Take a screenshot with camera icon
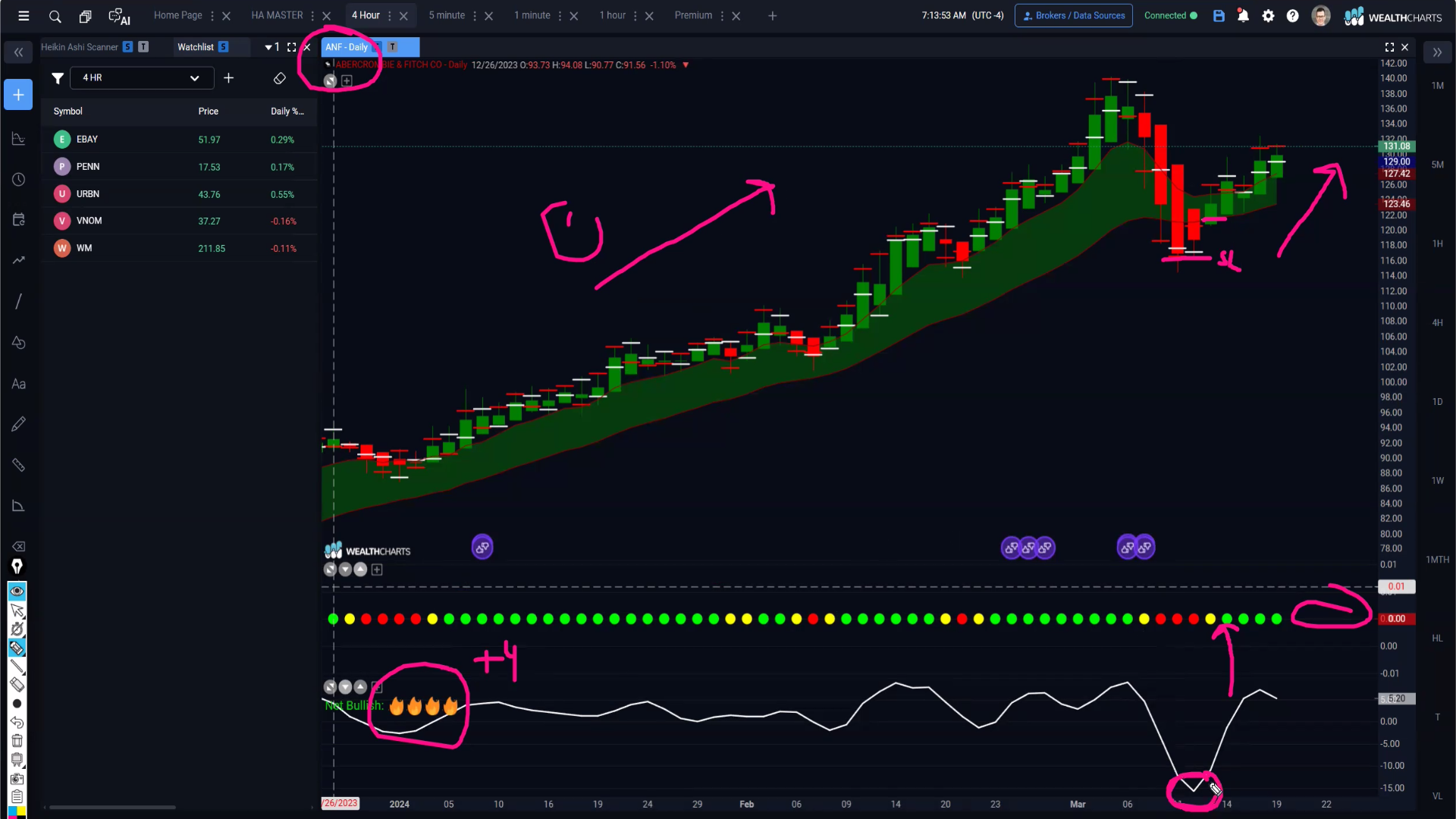 pyautogui.click(x=17, y=778)
